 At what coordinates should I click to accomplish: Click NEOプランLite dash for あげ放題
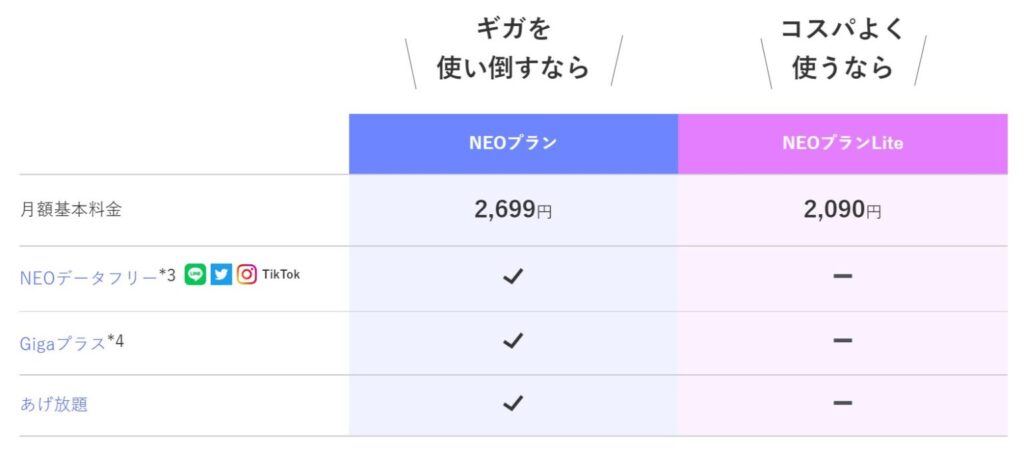pyautogui.click(x=842, y=404)
